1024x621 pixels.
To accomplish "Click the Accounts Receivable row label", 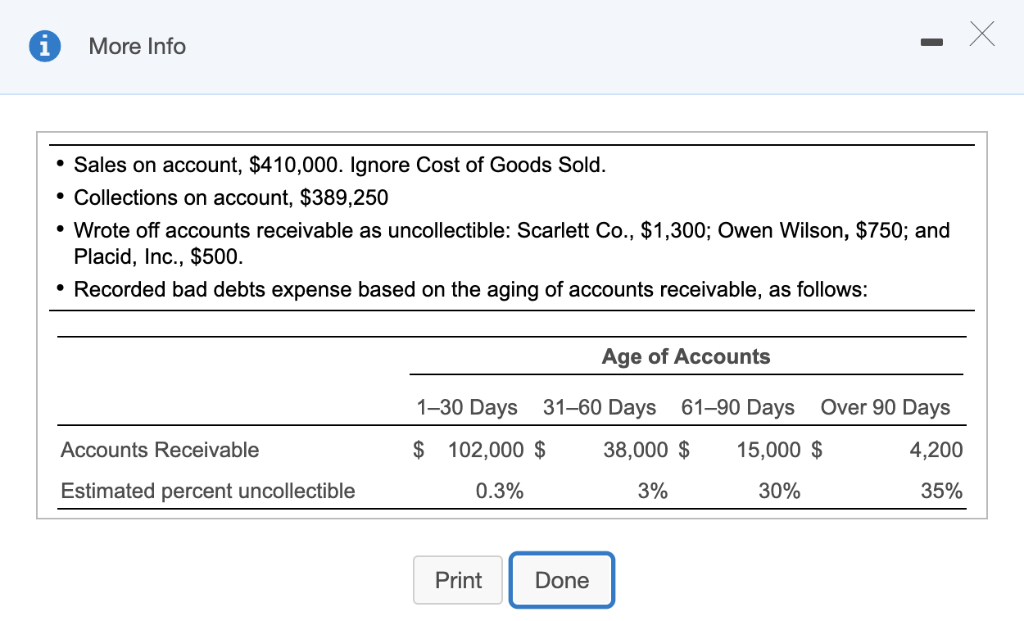I will 160,450.
